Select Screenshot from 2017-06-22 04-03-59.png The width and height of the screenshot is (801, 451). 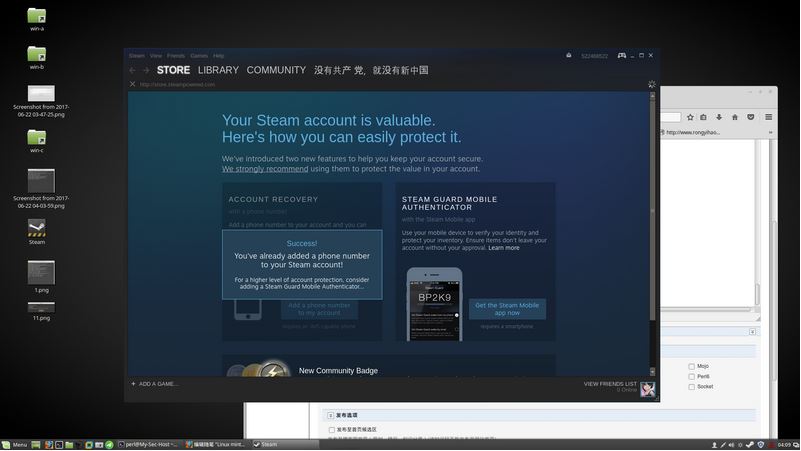point(41,181)
